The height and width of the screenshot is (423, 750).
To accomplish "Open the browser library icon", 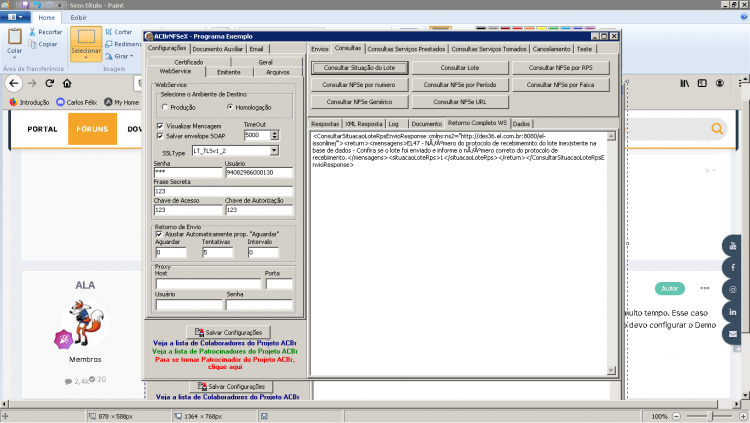I will [685, 83].
